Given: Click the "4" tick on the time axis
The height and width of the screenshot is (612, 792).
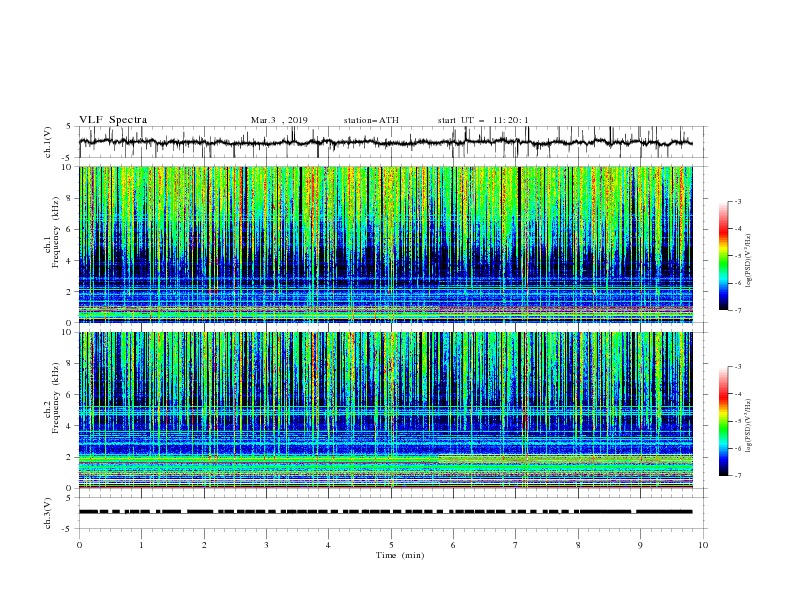Looking at the screenshot, I should click(x=328, y=545).
